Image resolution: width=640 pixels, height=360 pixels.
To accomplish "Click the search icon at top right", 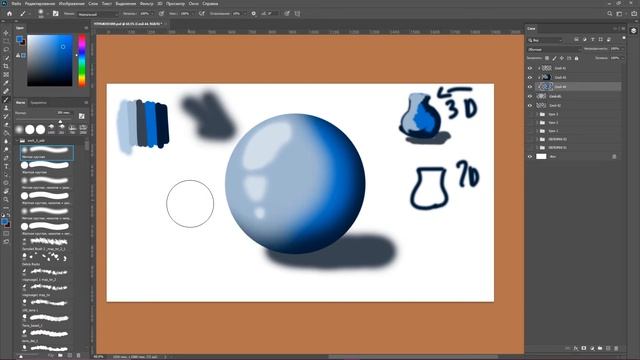I will [x=610, y=13].
